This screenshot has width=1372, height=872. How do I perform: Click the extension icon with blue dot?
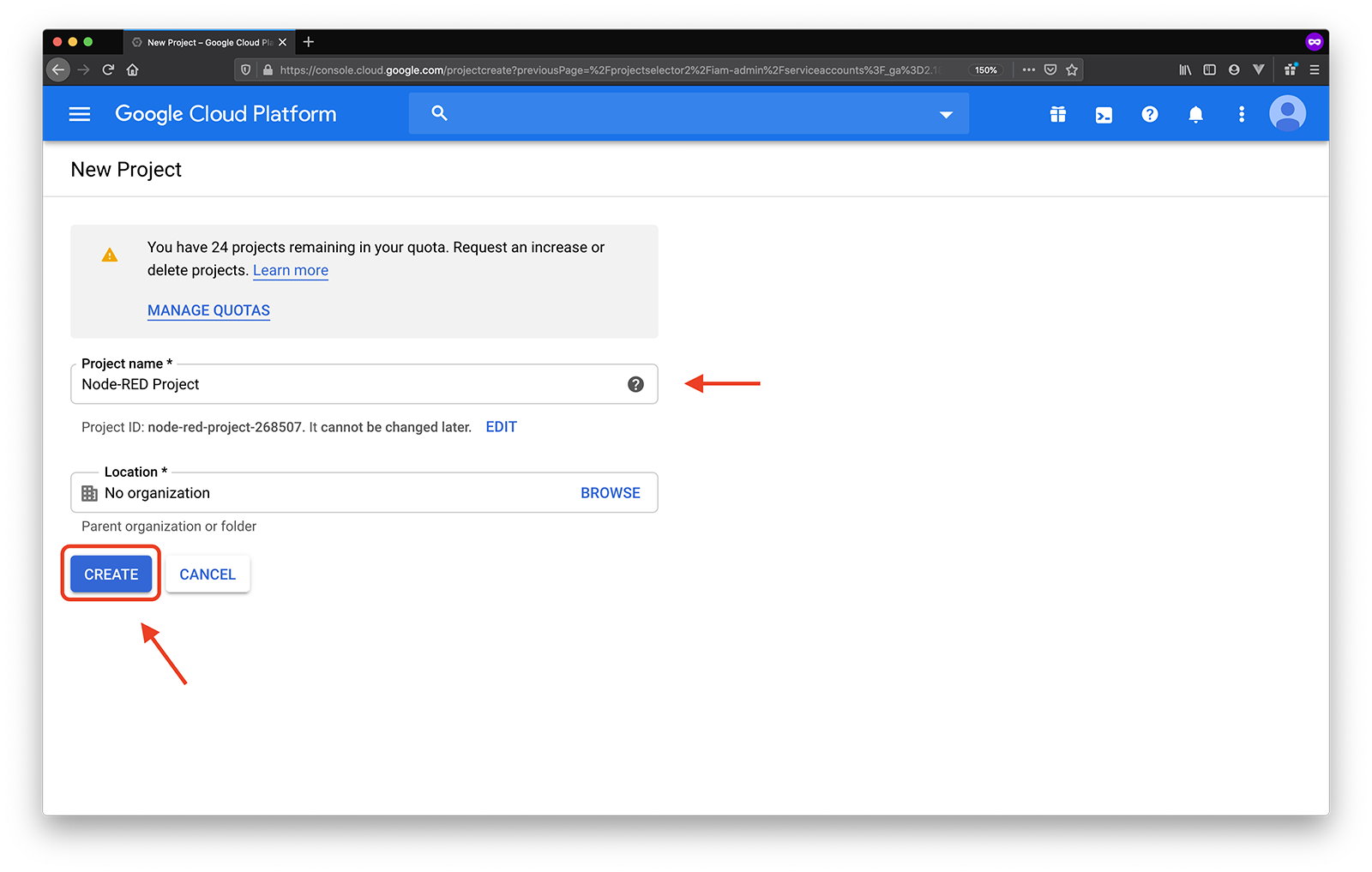pyautogui.click(x=1290, y=70)
